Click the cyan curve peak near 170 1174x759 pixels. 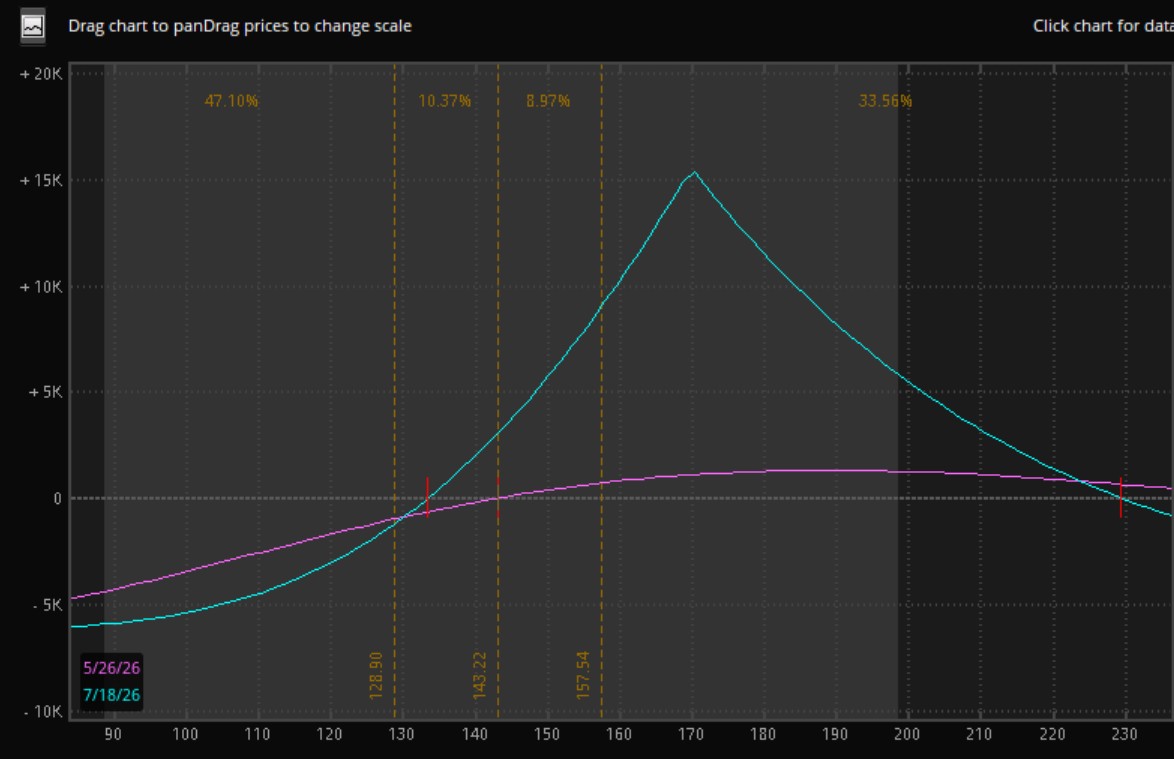click(694, 173)
